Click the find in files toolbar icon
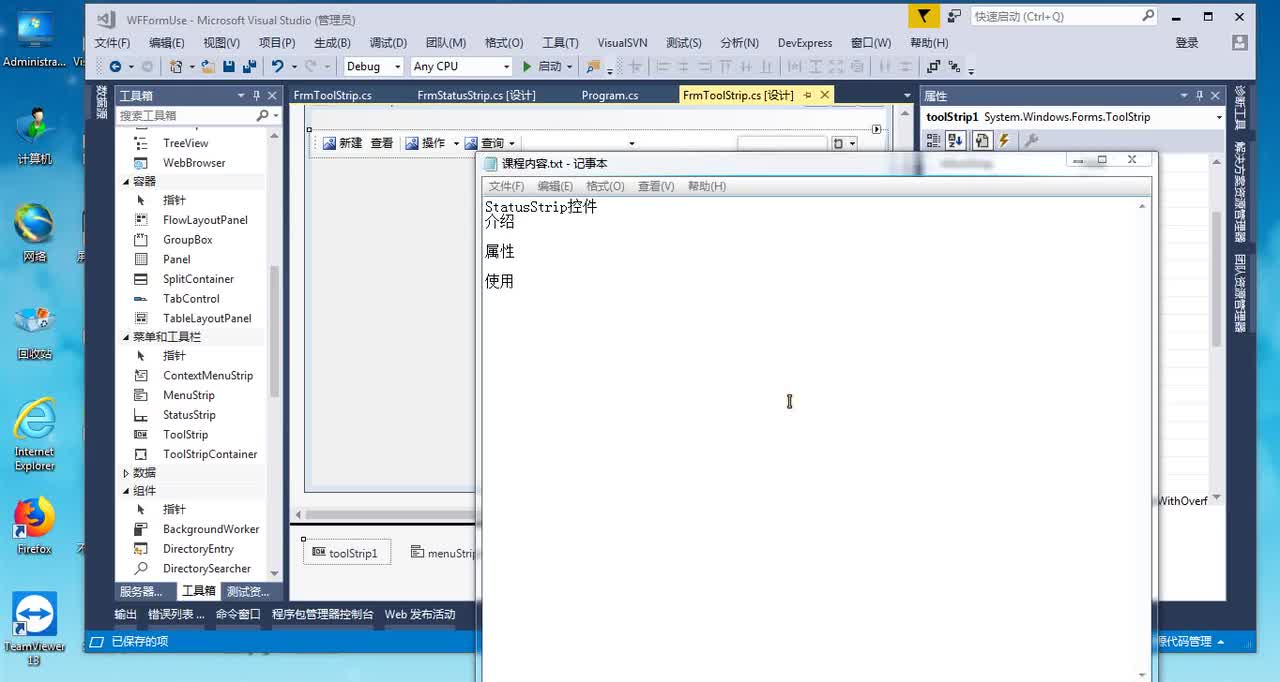This screenshot has width=1280, height=682. (x=593, y=66)
